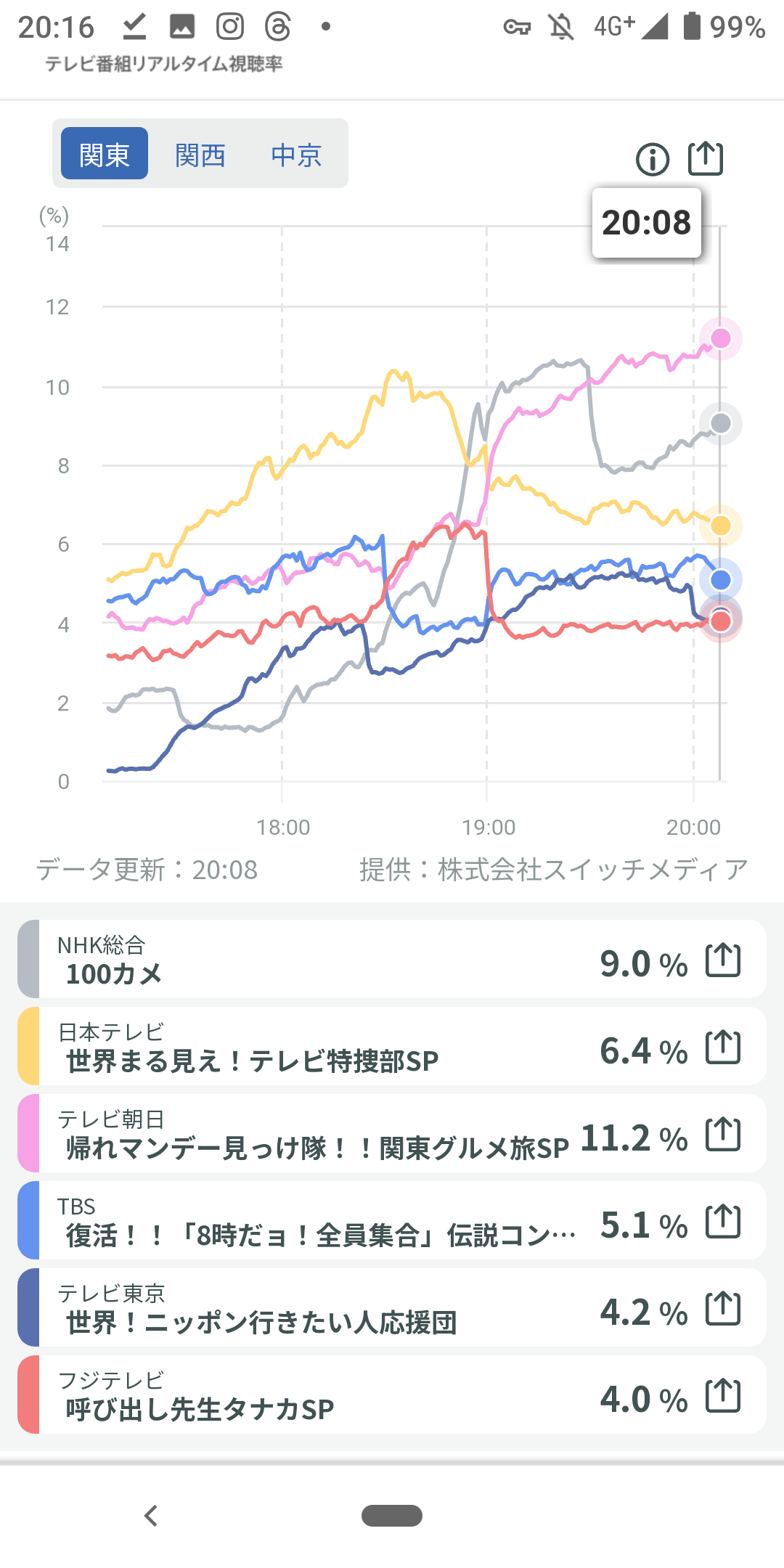Image resolution: width=784 pixels, height=1568 pixels.
Task: Tap the home gesture pill
Action: click(392, 1516)
